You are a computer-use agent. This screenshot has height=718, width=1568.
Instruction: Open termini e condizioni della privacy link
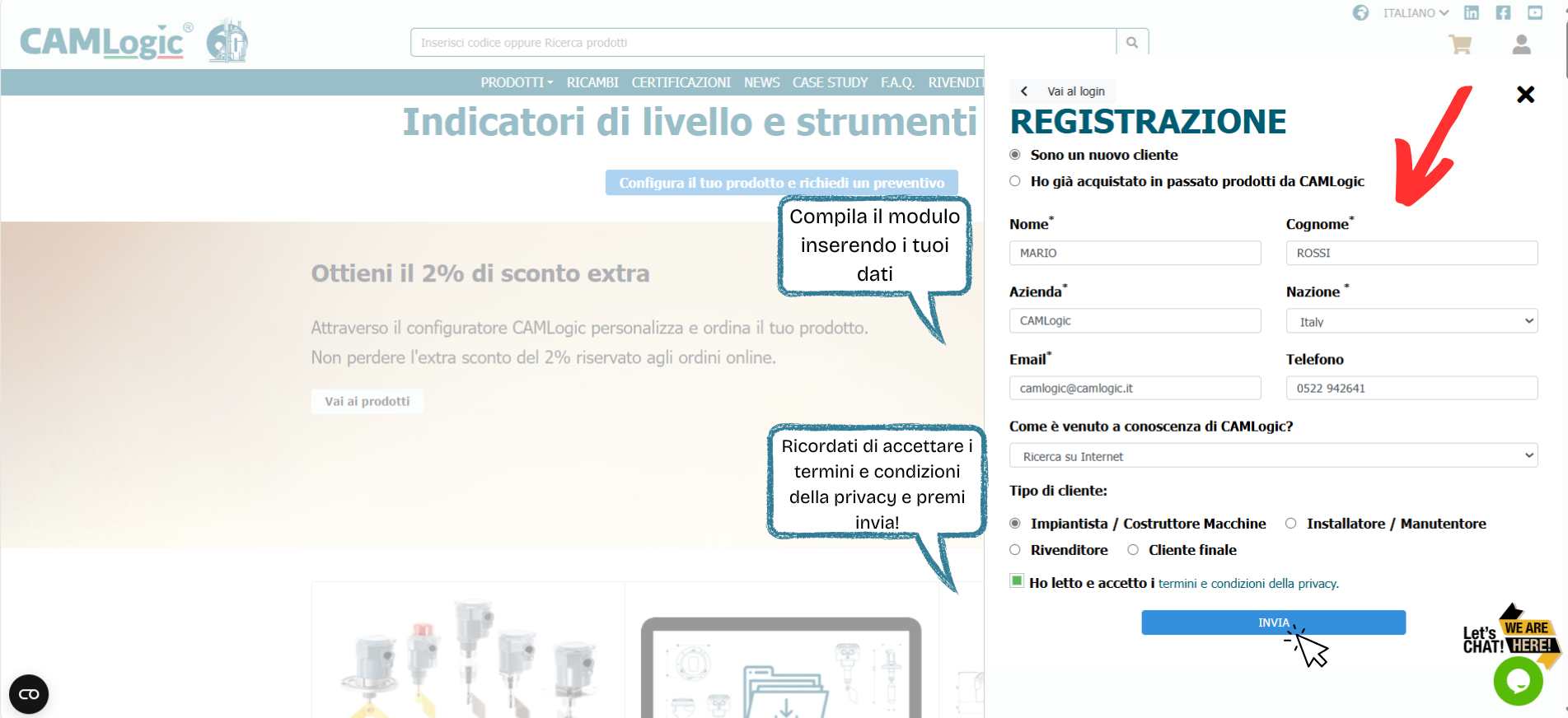click(x=1248, y=583)
